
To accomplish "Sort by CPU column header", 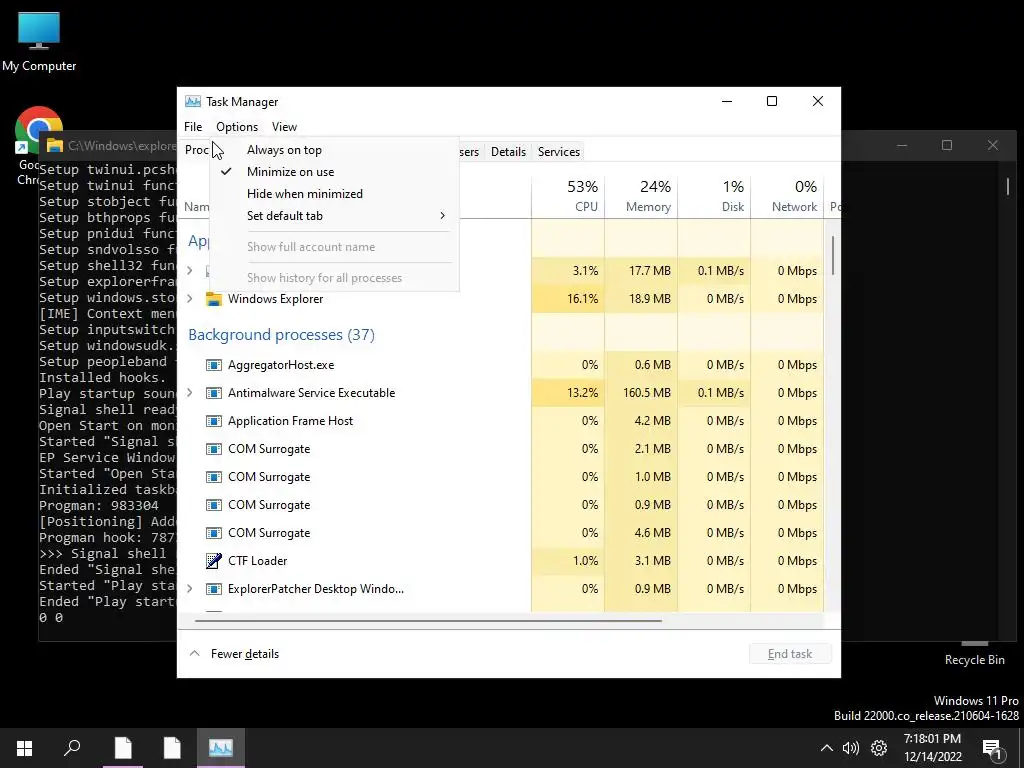I will (x=568, y=196).
